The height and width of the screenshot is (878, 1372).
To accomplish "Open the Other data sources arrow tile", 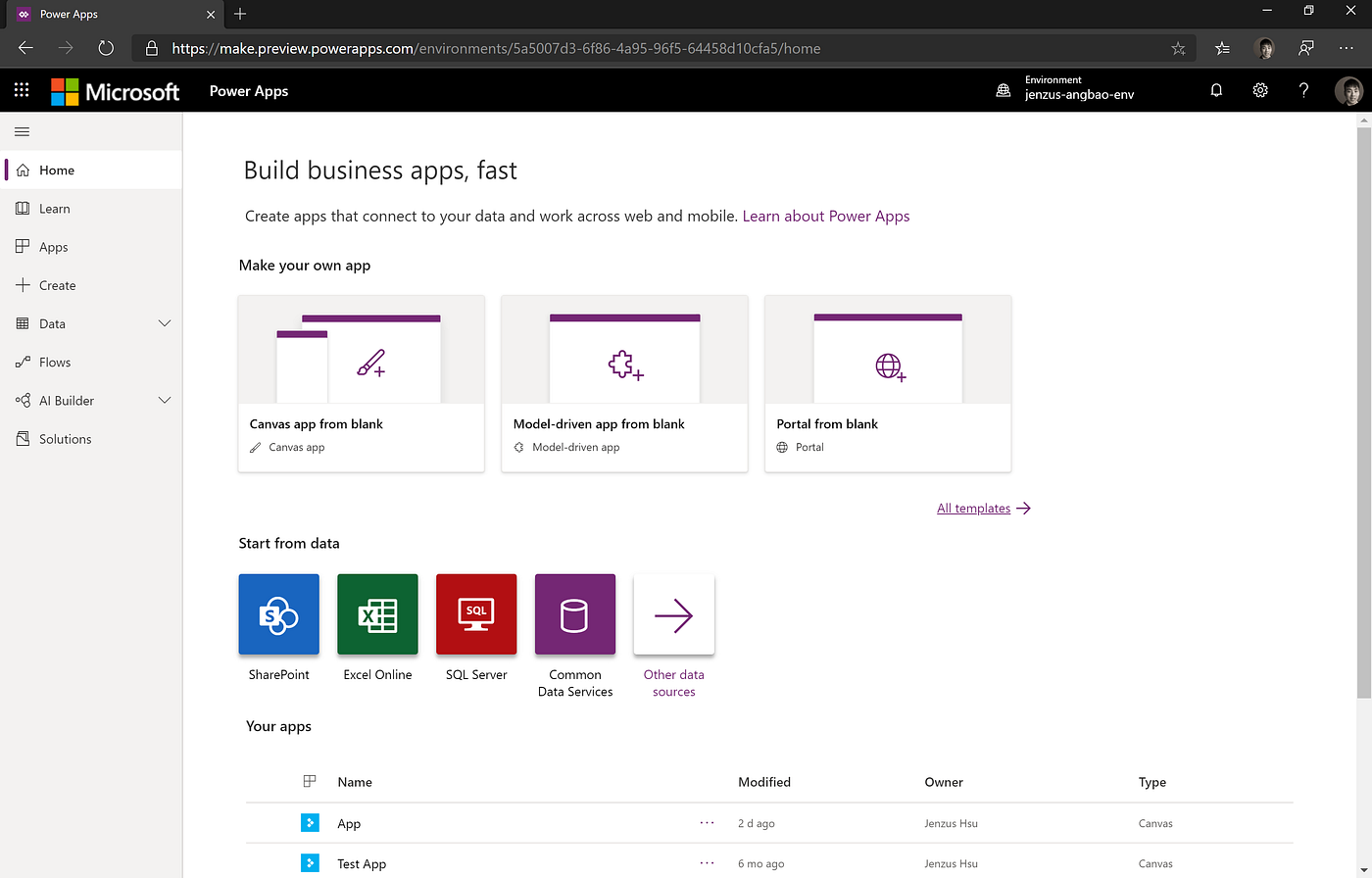I will point(674,614).
